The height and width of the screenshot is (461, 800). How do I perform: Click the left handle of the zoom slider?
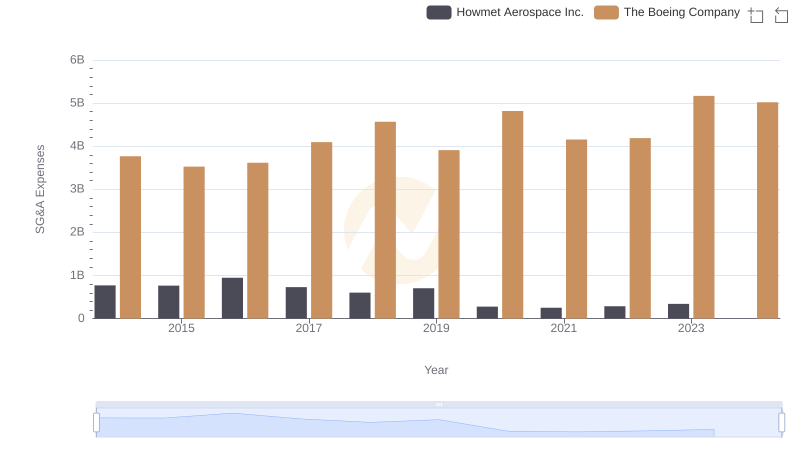click(96, 422)
